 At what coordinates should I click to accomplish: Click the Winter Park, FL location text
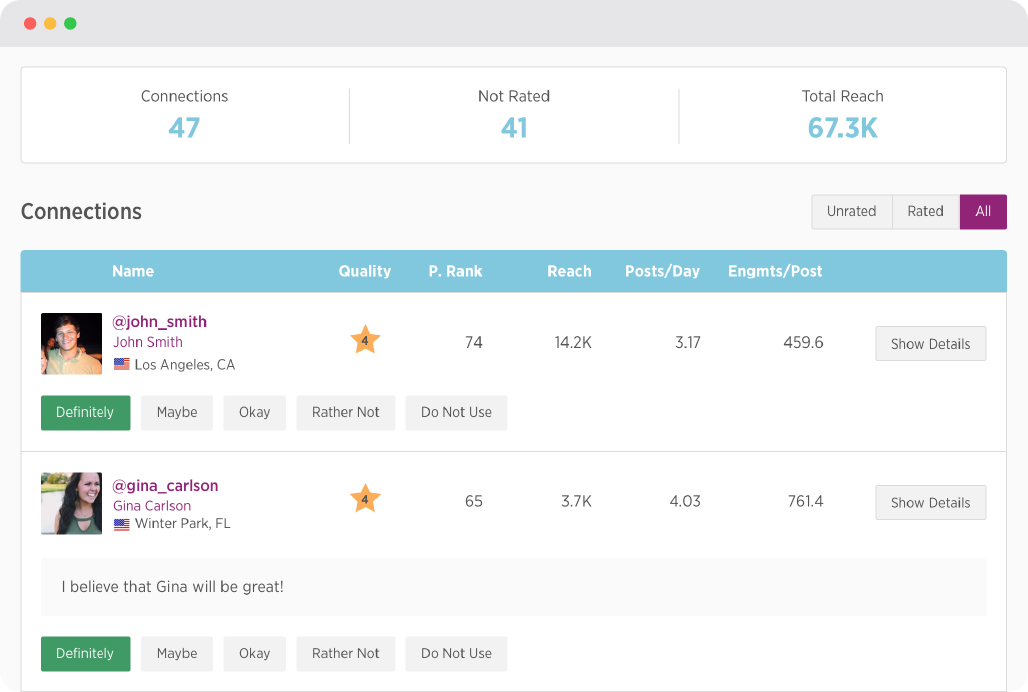click(183, 524)
